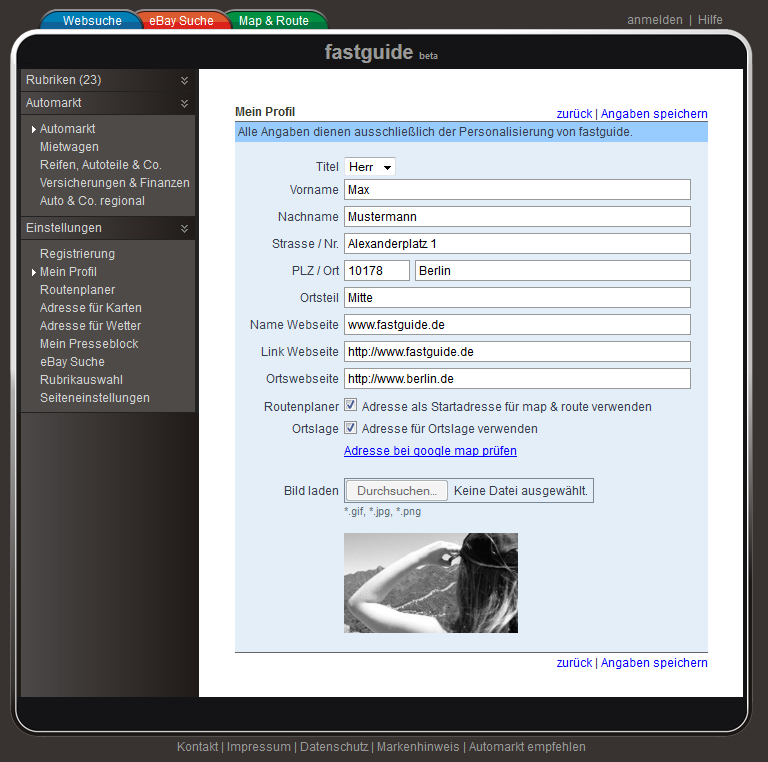Click the Link Webseite input field
Image resolution: width=768 pixels, height=762 pixels.
click(x=517, y=351)
